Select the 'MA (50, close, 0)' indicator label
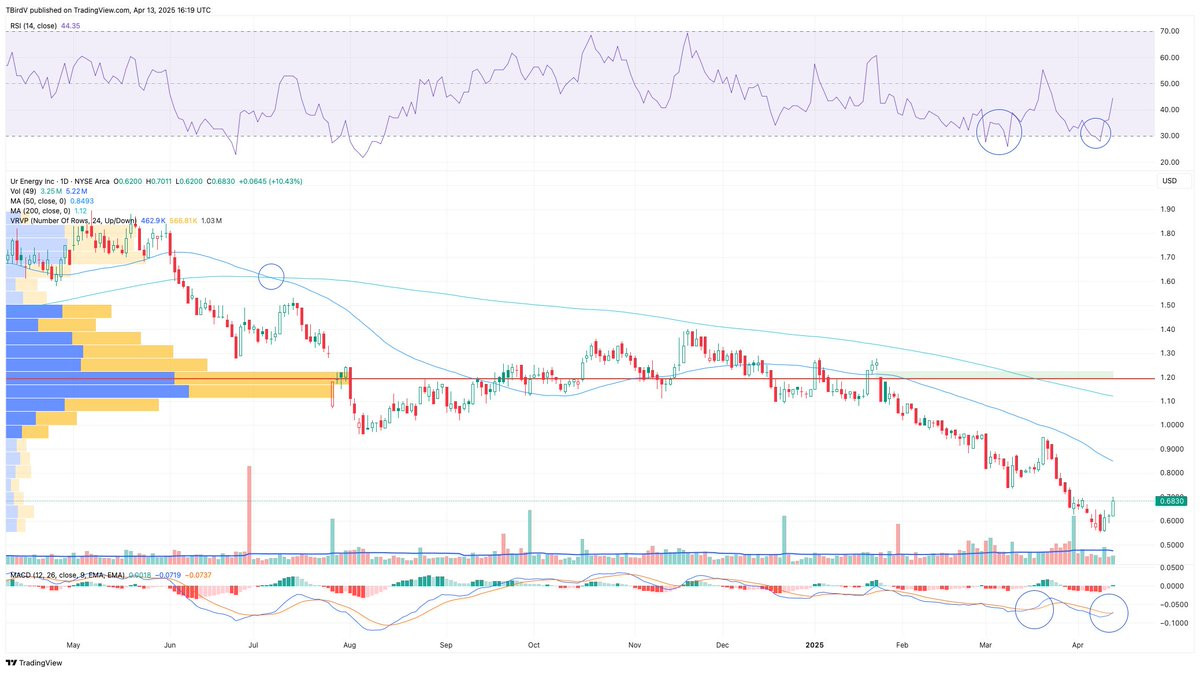This screenshot has height=673, width=1200. tap(38, 200)
